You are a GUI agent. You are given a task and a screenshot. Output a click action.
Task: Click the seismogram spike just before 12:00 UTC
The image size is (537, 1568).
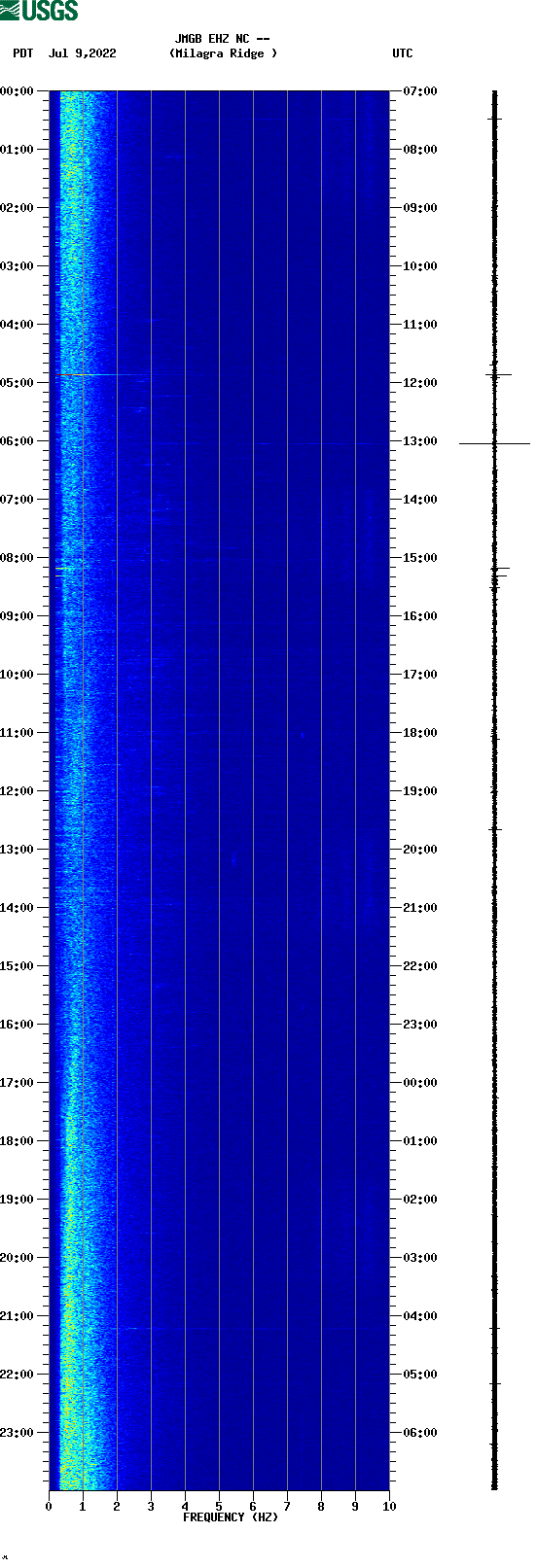(x=498, y=374)
